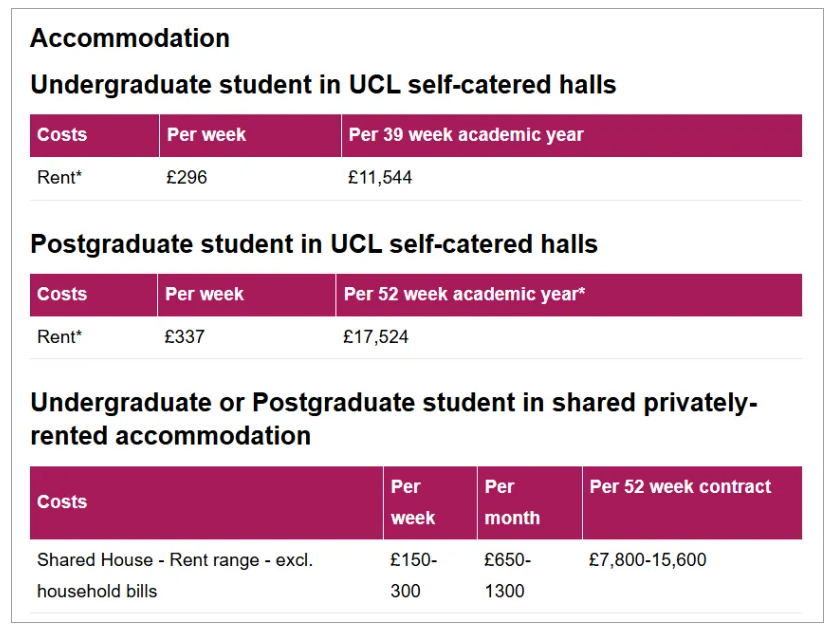The image size is (837, 630).
Task: Select the £337 weekly rent cell
Action: click(x=184, y=337)
